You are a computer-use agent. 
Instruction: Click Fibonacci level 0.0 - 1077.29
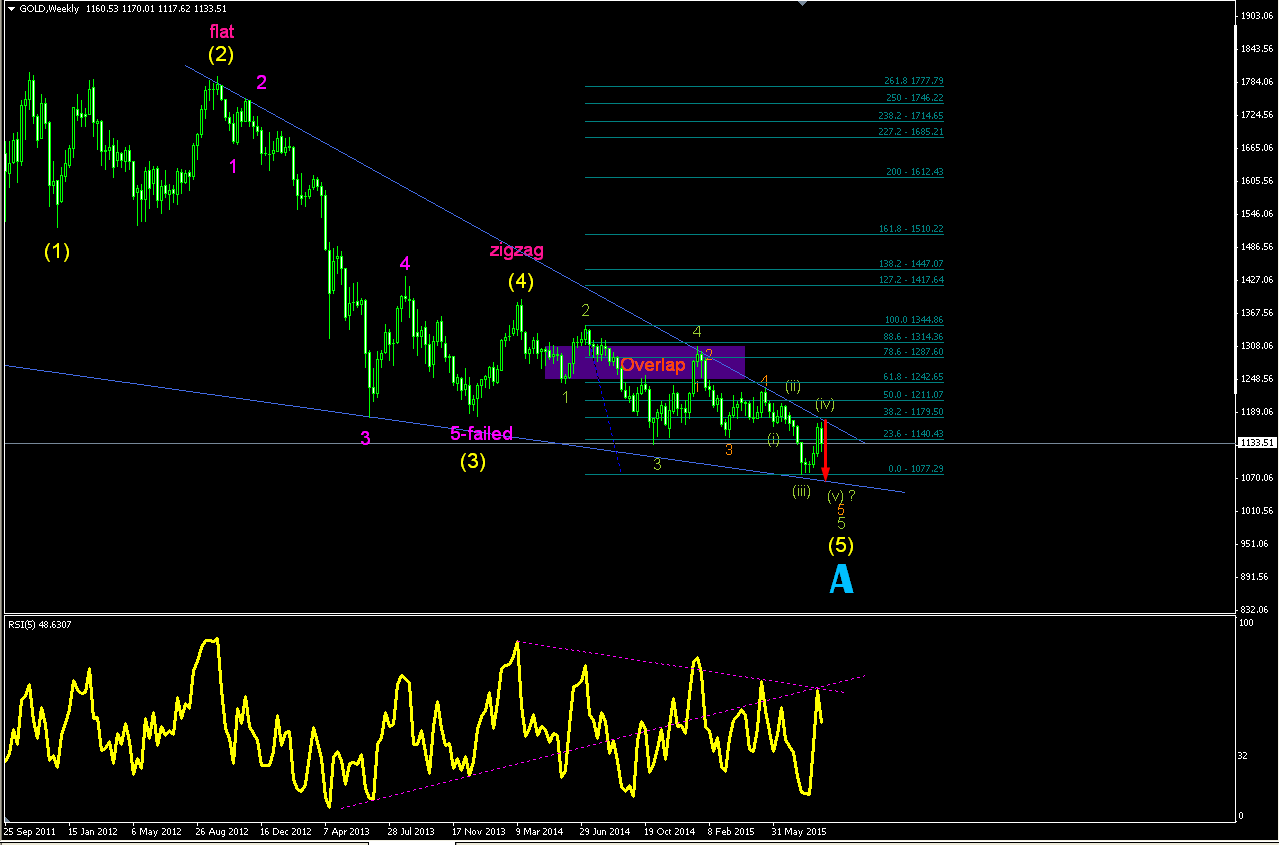pyautogui.click(x=916, y=468)
